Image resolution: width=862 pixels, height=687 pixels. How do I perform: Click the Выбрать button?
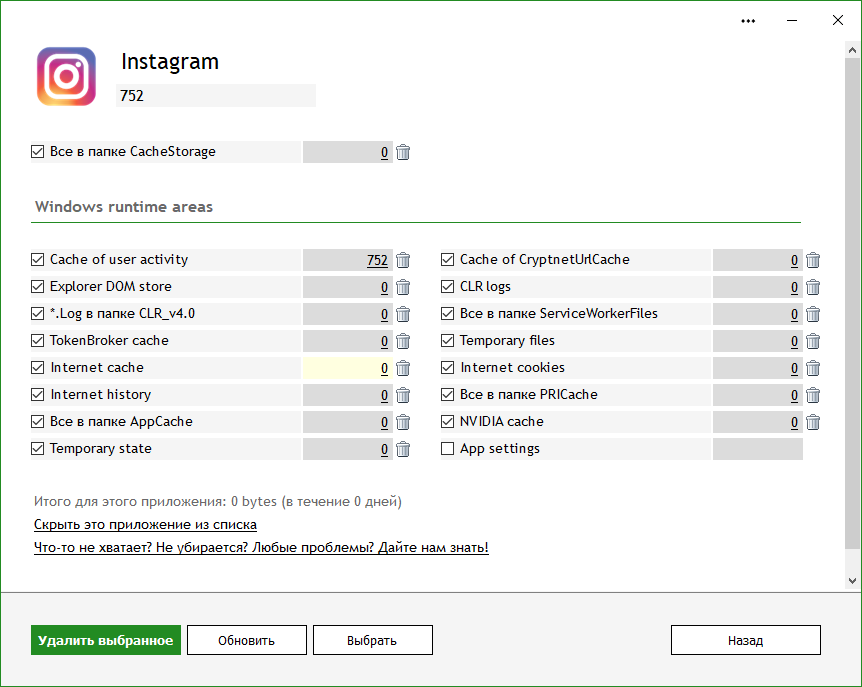(x=372, y=640)
